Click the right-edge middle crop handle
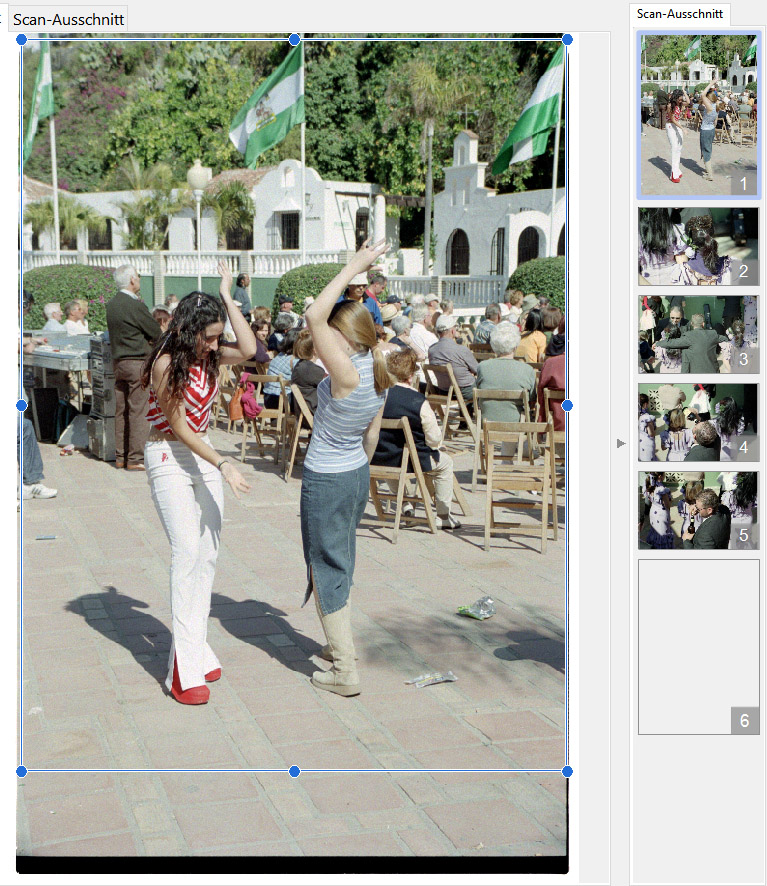This screenshot has height=886, width=767. [x=567, y=405]
